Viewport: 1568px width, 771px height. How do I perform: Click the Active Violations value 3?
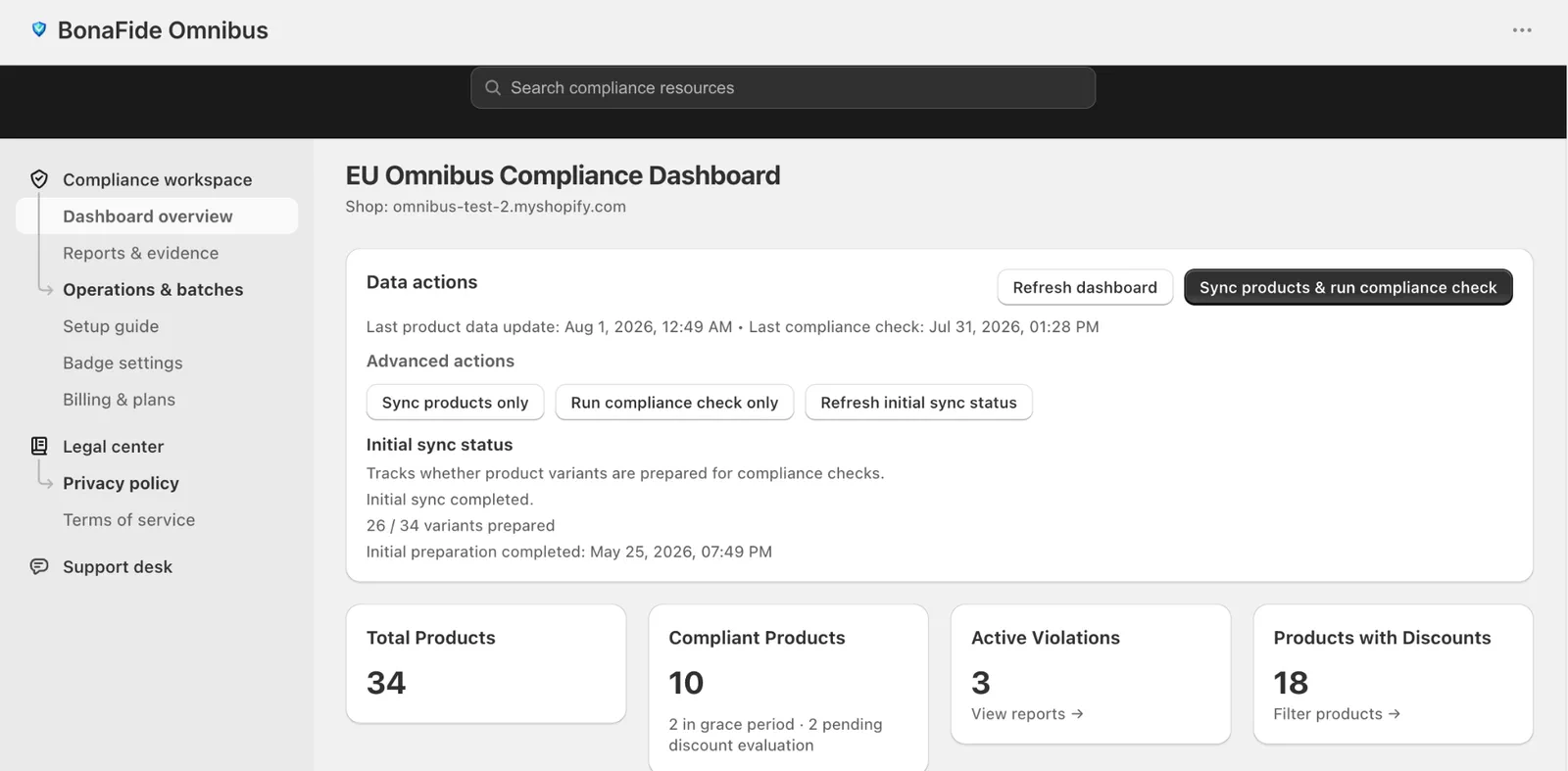click(x=981, y=683)
